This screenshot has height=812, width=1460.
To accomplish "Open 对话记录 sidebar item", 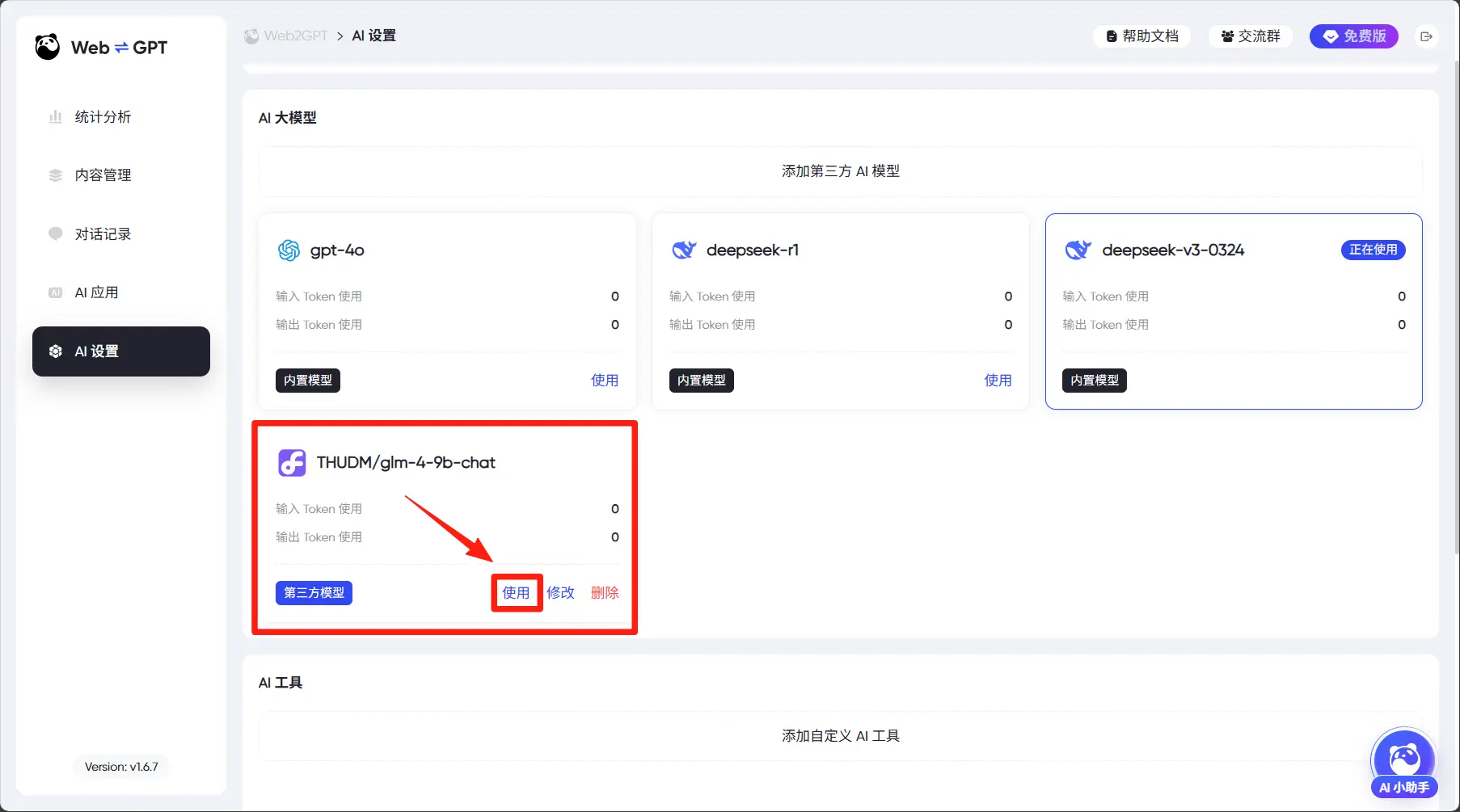I will click(x=103, y=234).
